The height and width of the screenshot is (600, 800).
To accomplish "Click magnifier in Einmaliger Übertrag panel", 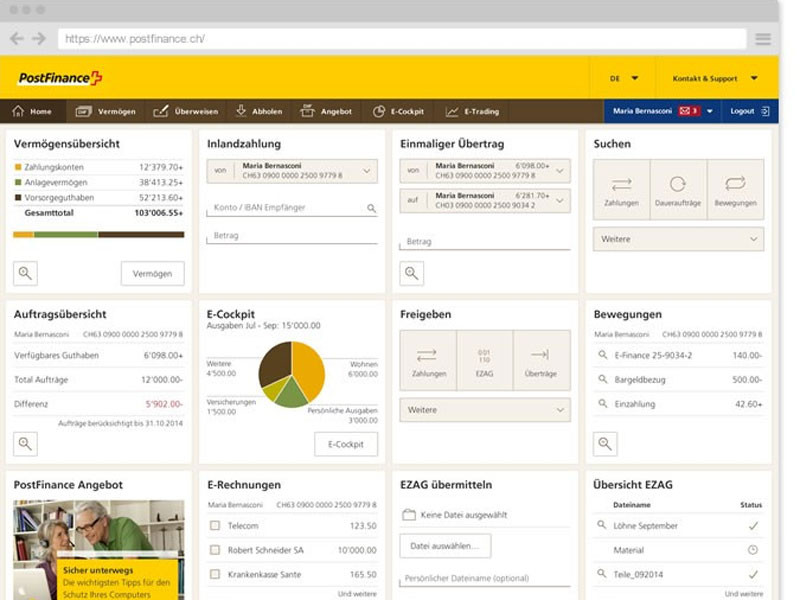I will (x=412, y=273).
